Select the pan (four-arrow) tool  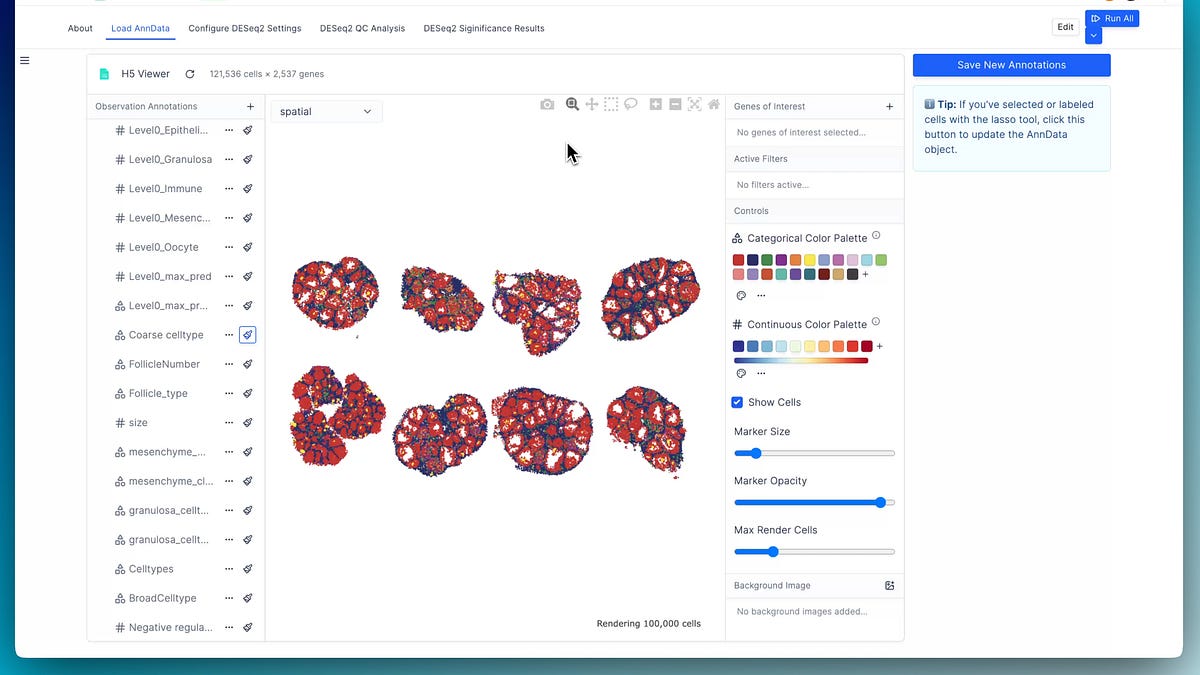coord(592,104)
